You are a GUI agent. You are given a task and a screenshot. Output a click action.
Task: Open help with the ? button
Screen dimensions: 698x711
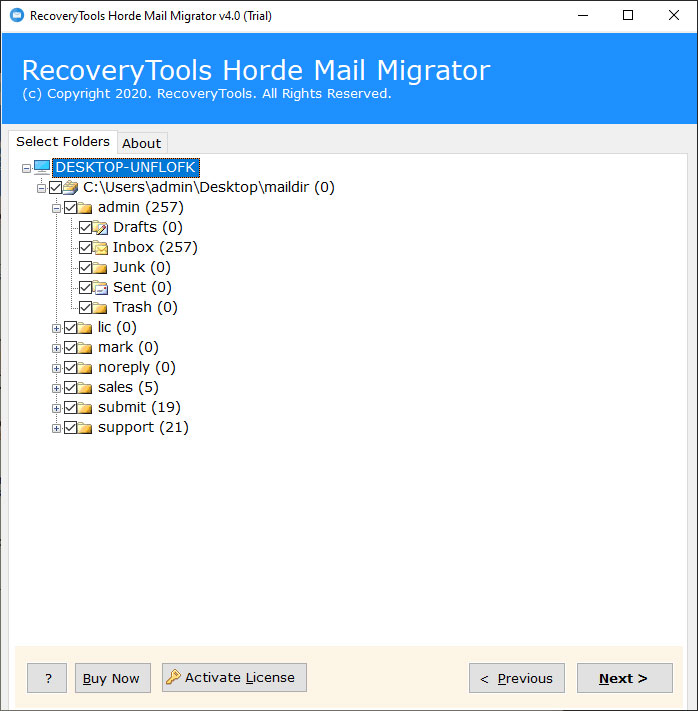point(47,678)
